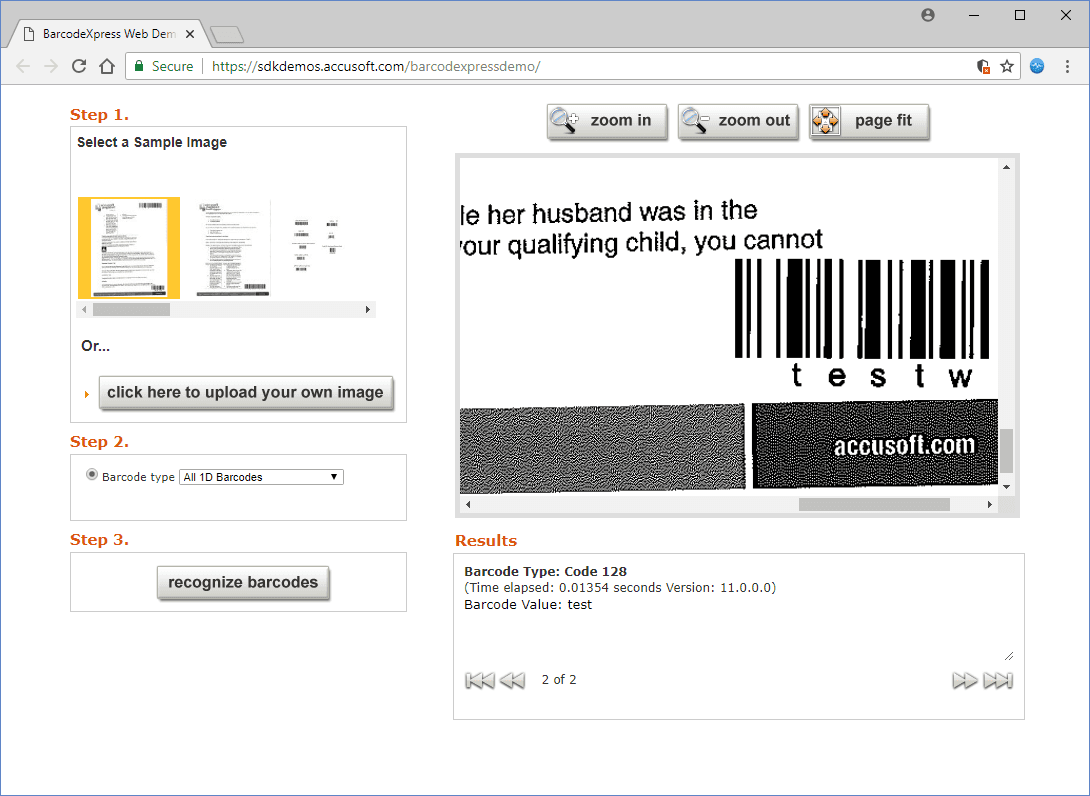Click the browser forward arrow

pyautogui.click(x=51, y=66)
